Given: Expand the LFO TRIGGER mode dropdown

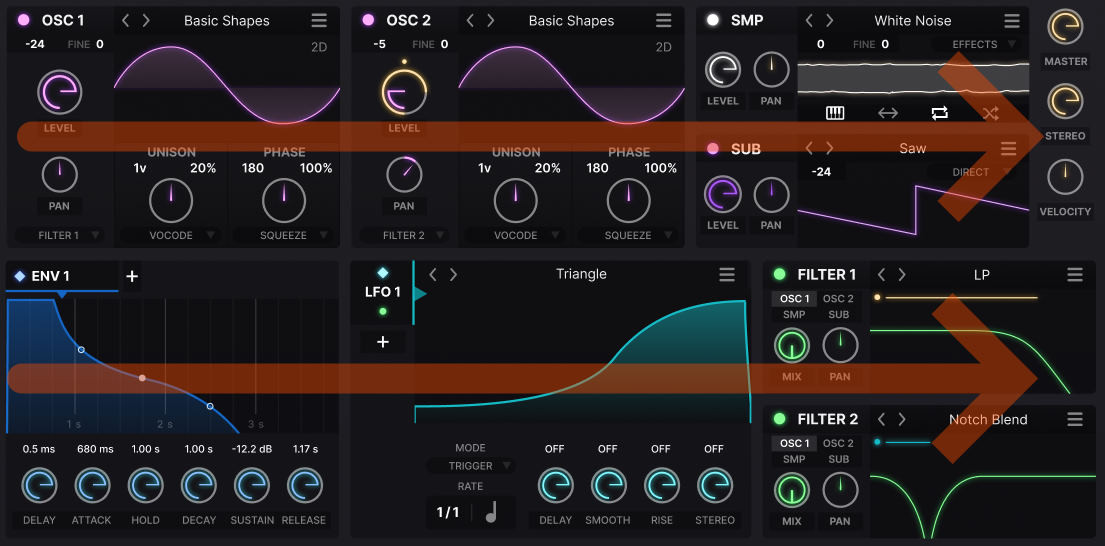Looking at the screenshot, I should pos(470,466).
